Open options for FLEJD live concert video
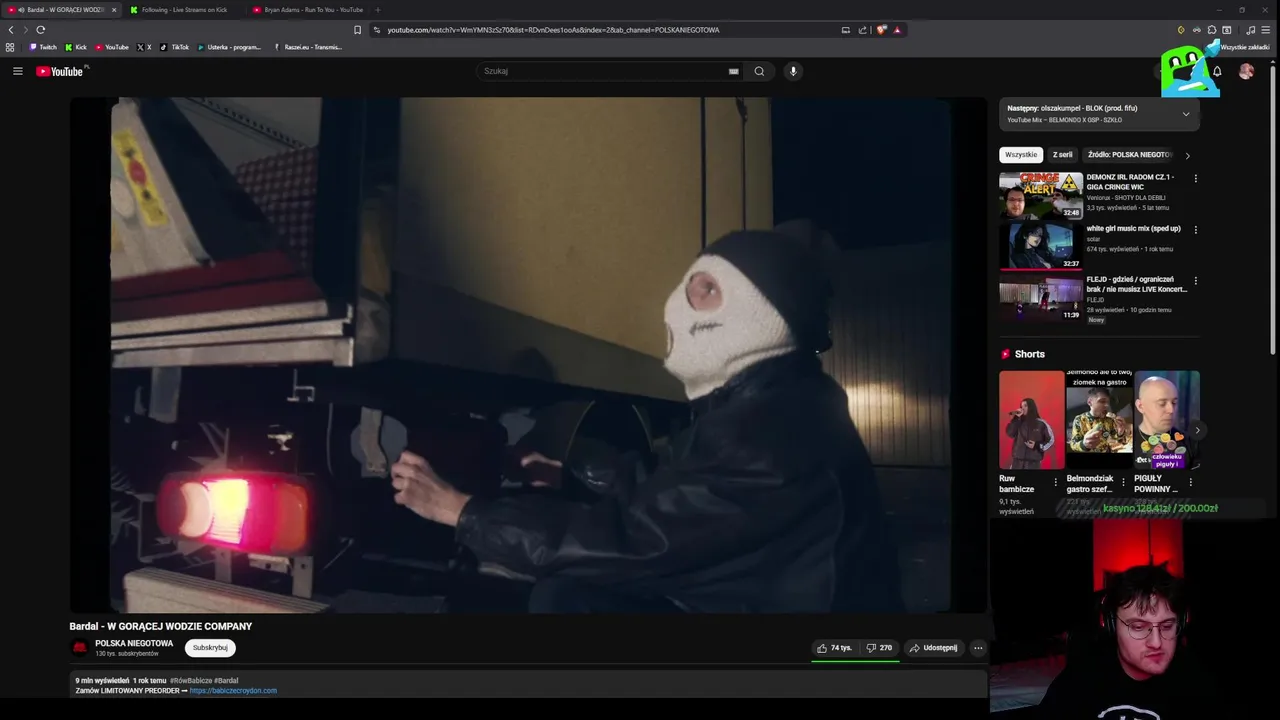This screenshot has height=720, width=1280. [x=1195, y=281]
